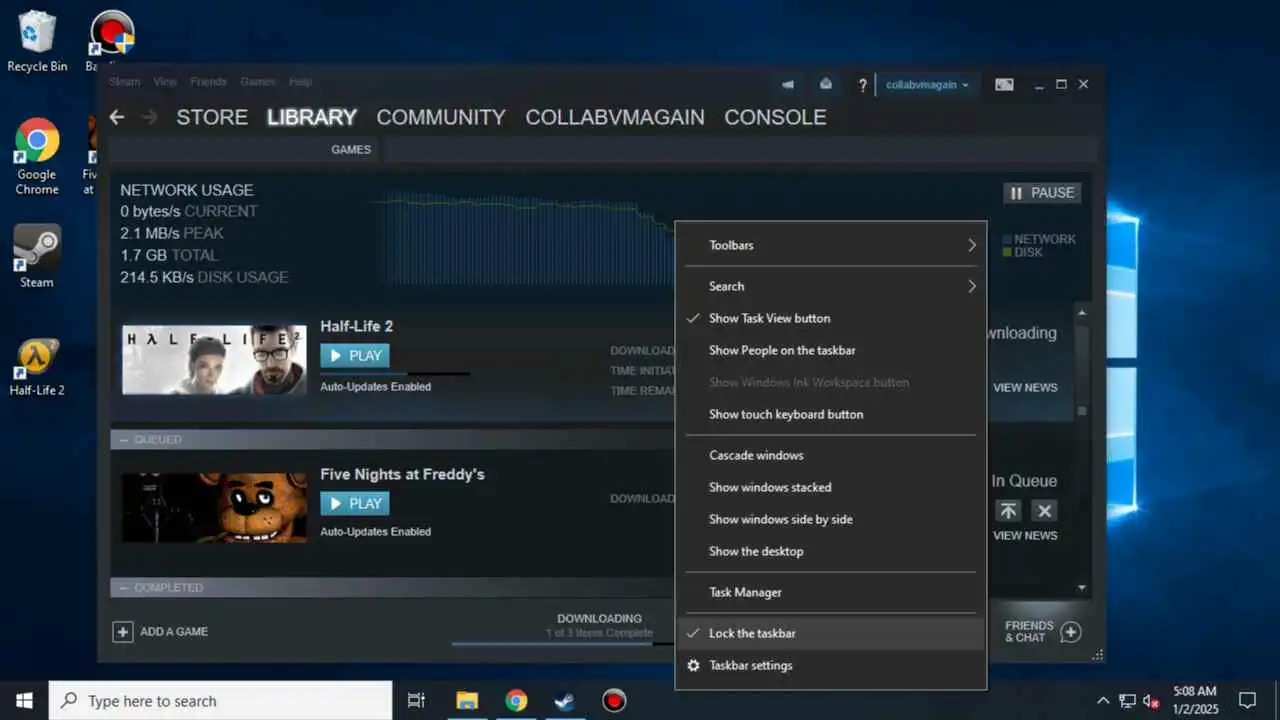
Task: Click the Steam forward arrow
Action: point(150,117)
